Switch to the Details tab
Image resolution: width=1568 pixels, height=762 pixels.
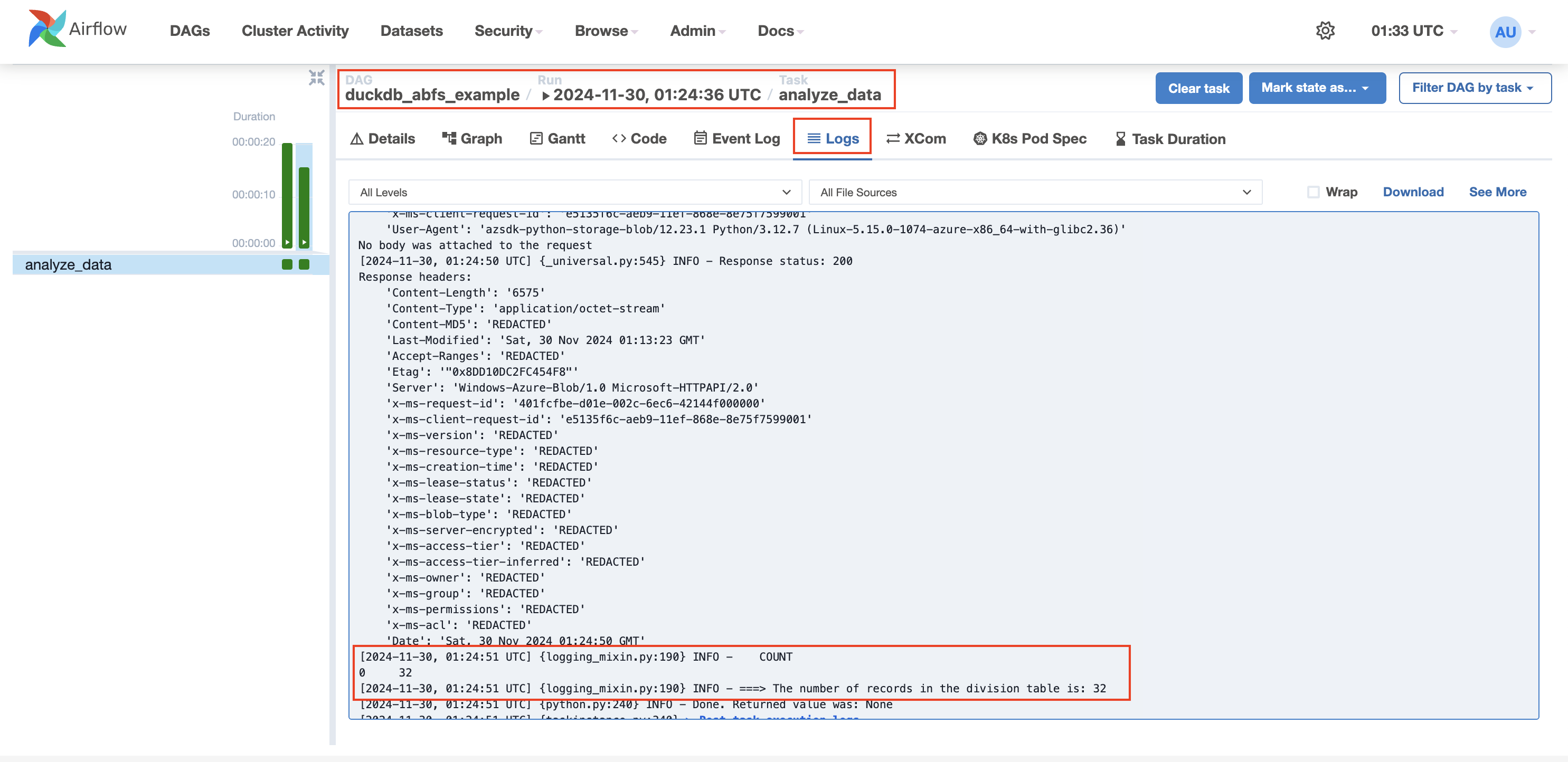383,139
